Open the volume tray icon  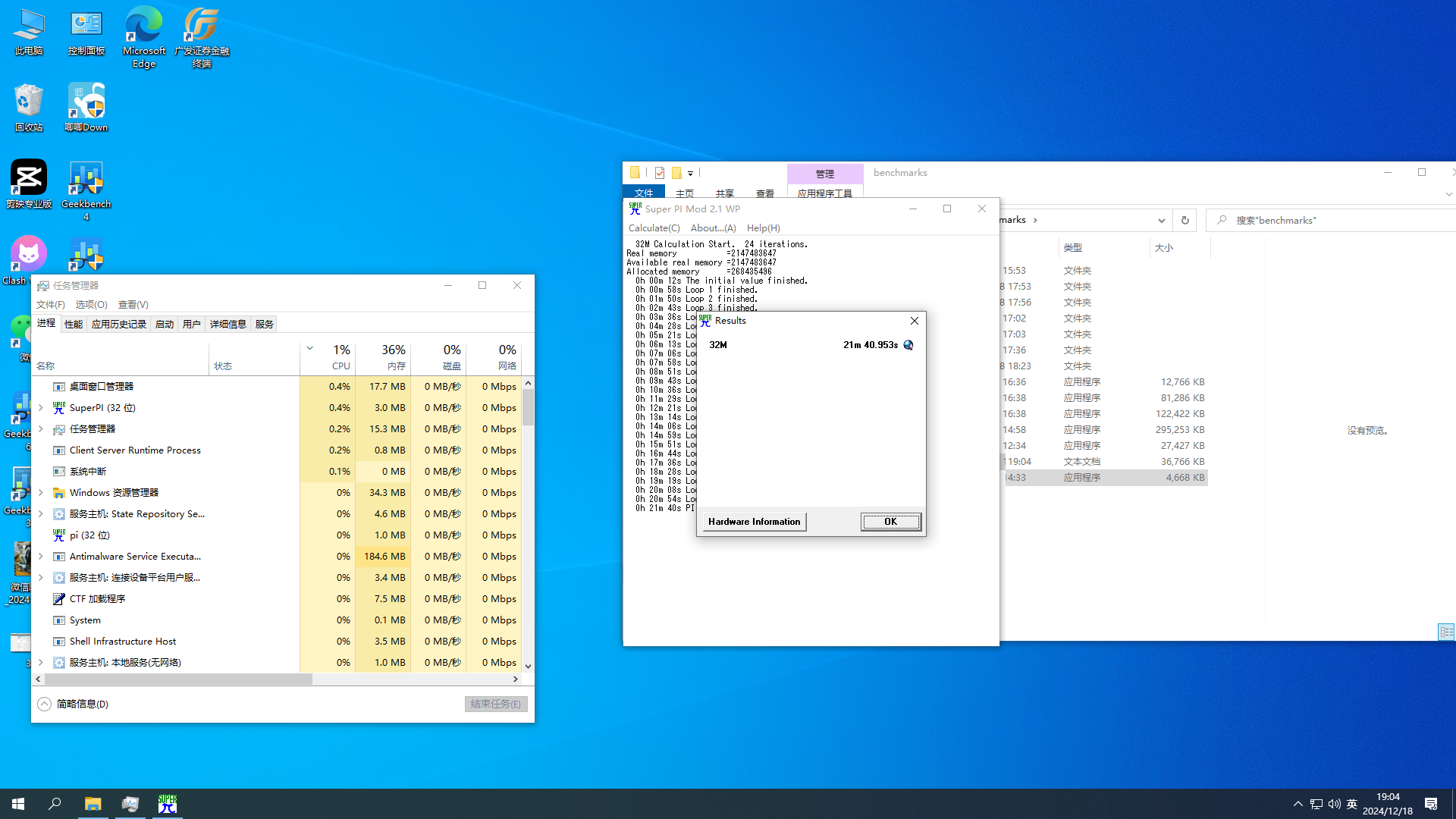tap(1335, 804)
